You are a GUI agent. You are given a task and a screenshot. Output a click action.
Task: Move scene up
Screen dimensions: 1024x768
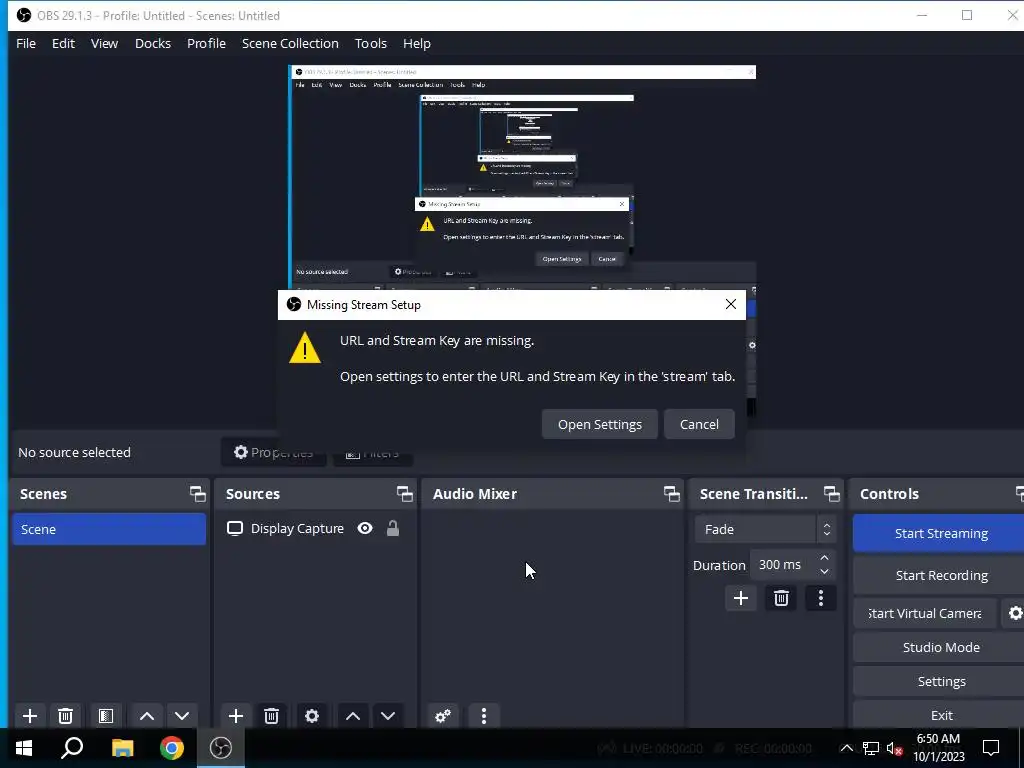click(147, 716)
